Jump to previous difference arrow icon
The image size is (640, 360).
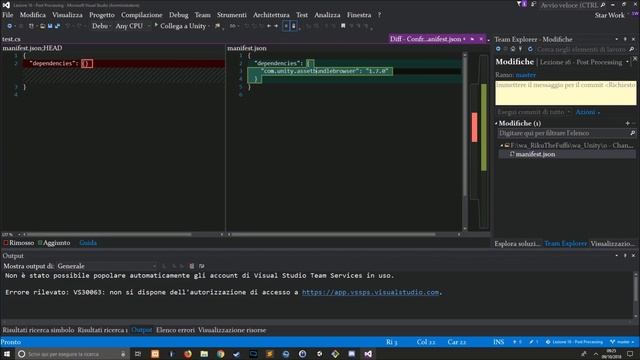[x=269, y=26]
